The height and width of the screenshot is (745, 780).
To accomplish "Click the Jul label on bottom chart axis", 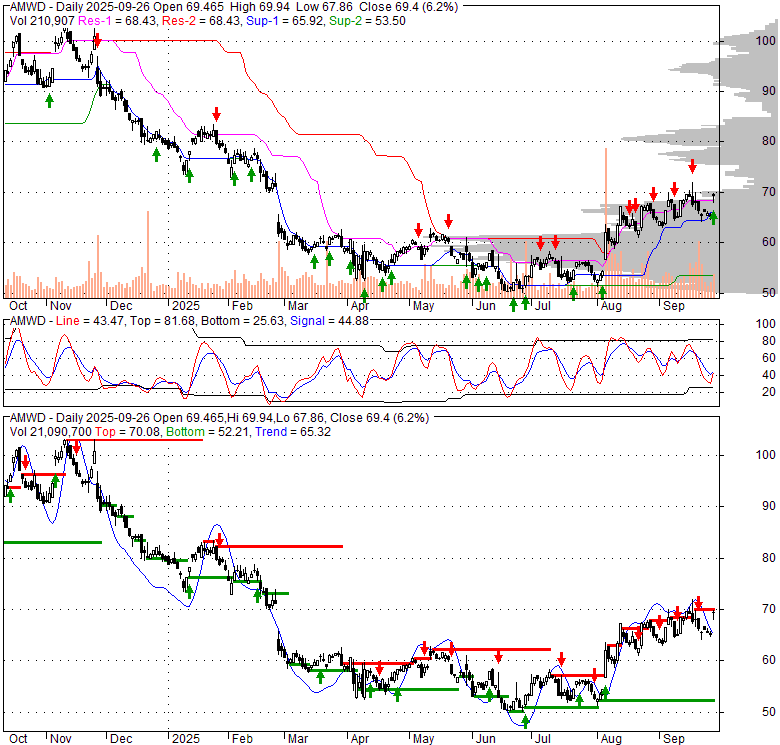I will click(x=543, y=739).
